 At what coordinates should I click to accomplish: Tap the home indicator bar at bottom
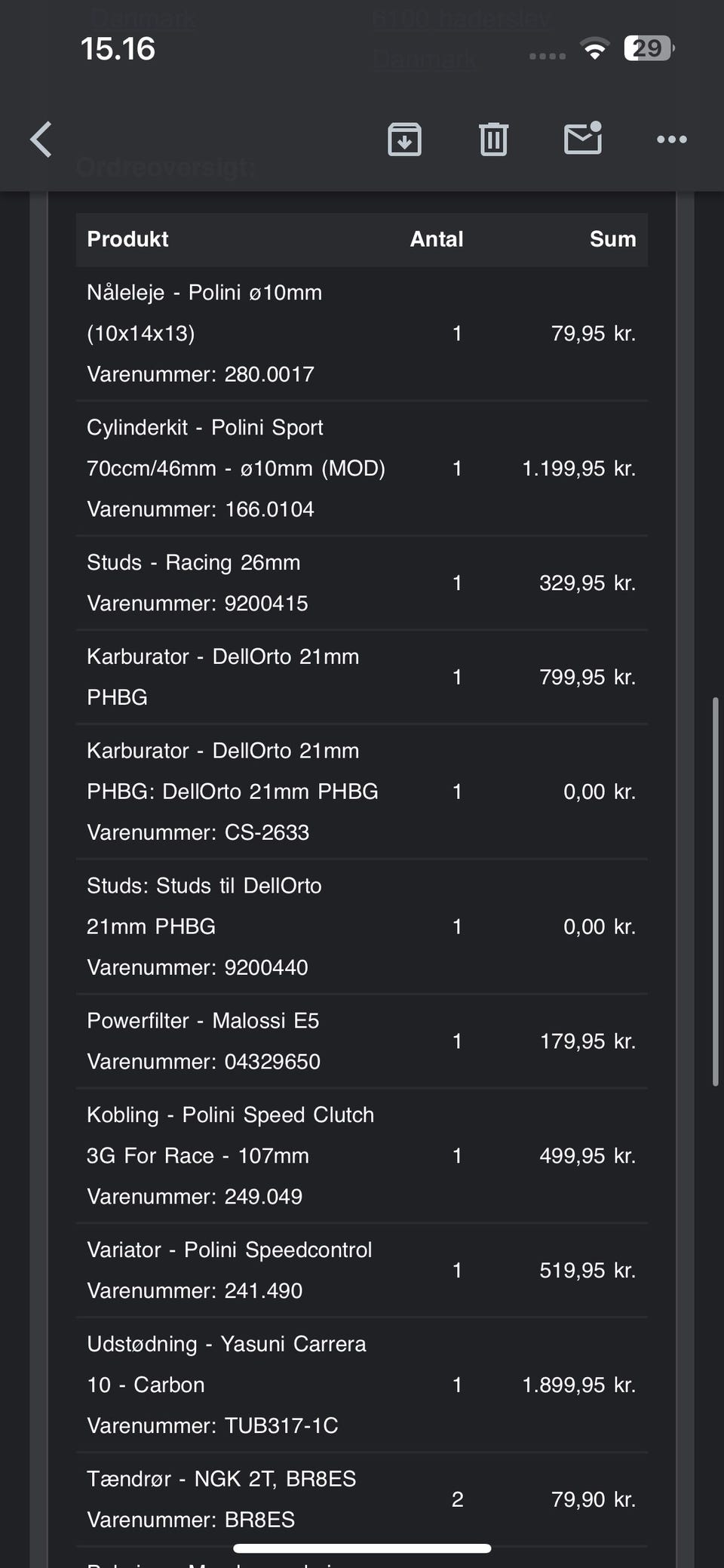(x=362, y=1548)
